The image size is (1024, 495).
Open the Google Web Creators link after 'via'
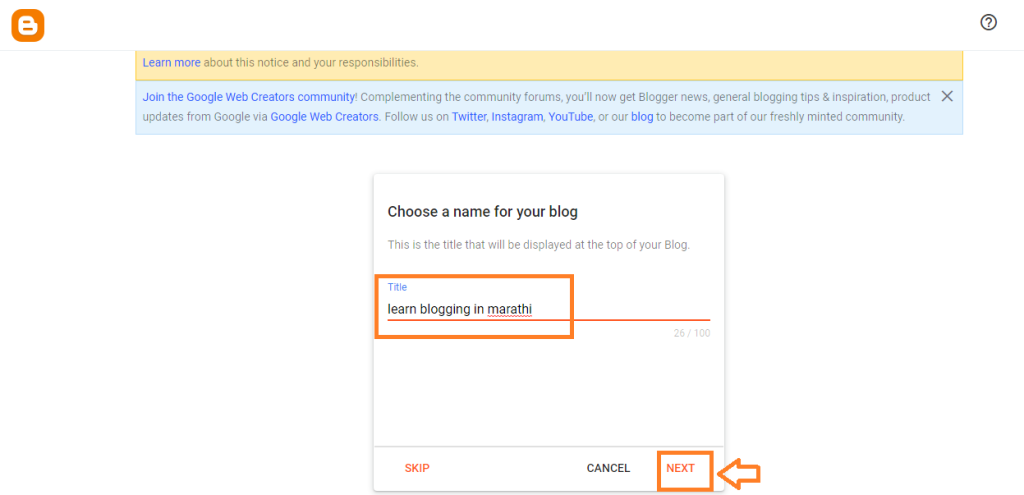point(325,117)
